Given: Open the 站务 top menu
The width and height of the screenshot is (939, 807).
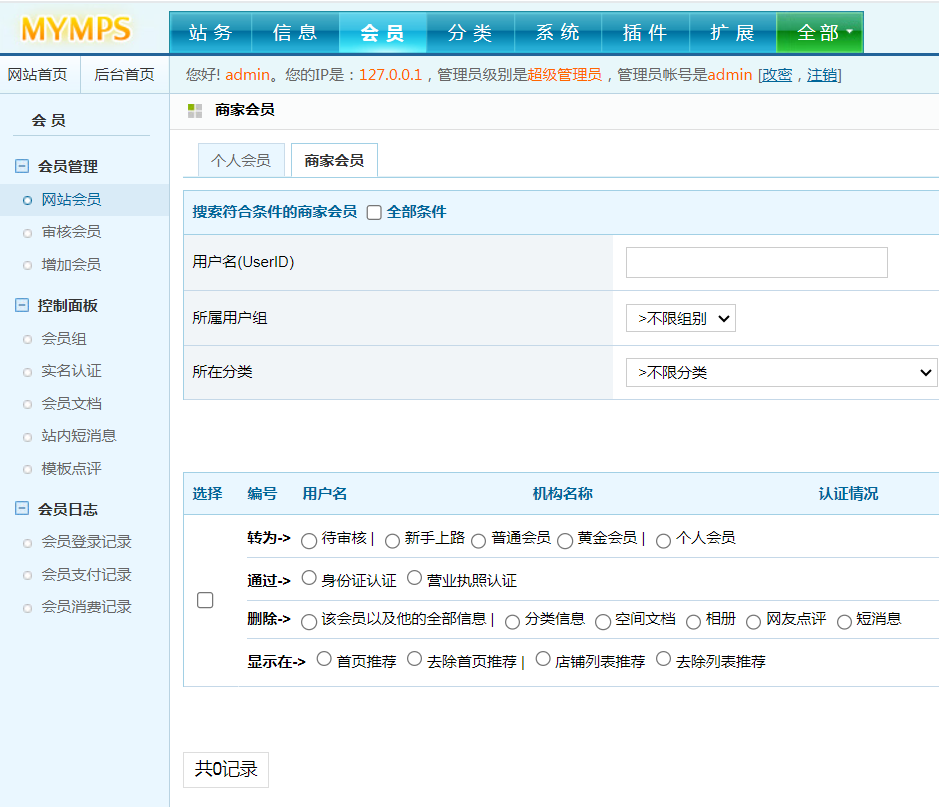Looking at the screenshot, I should pyautogui.click(x=211, y=32).
